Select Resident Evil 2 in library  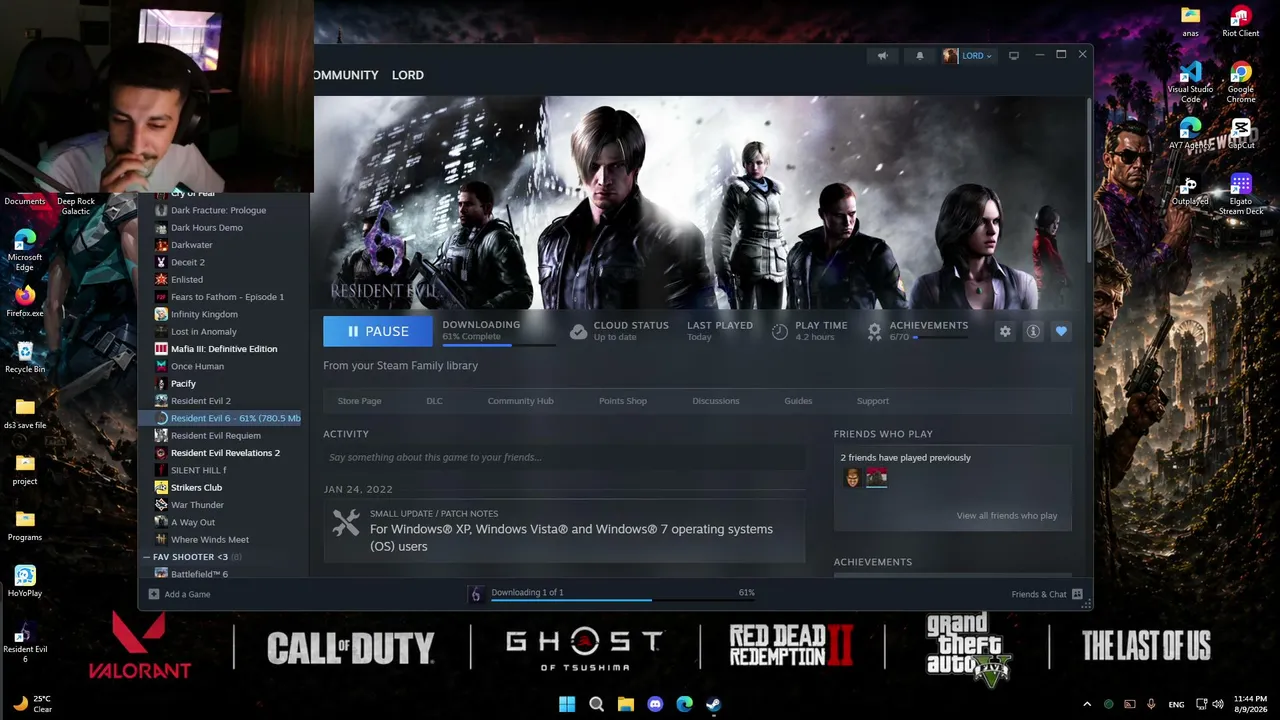point(200,401)
